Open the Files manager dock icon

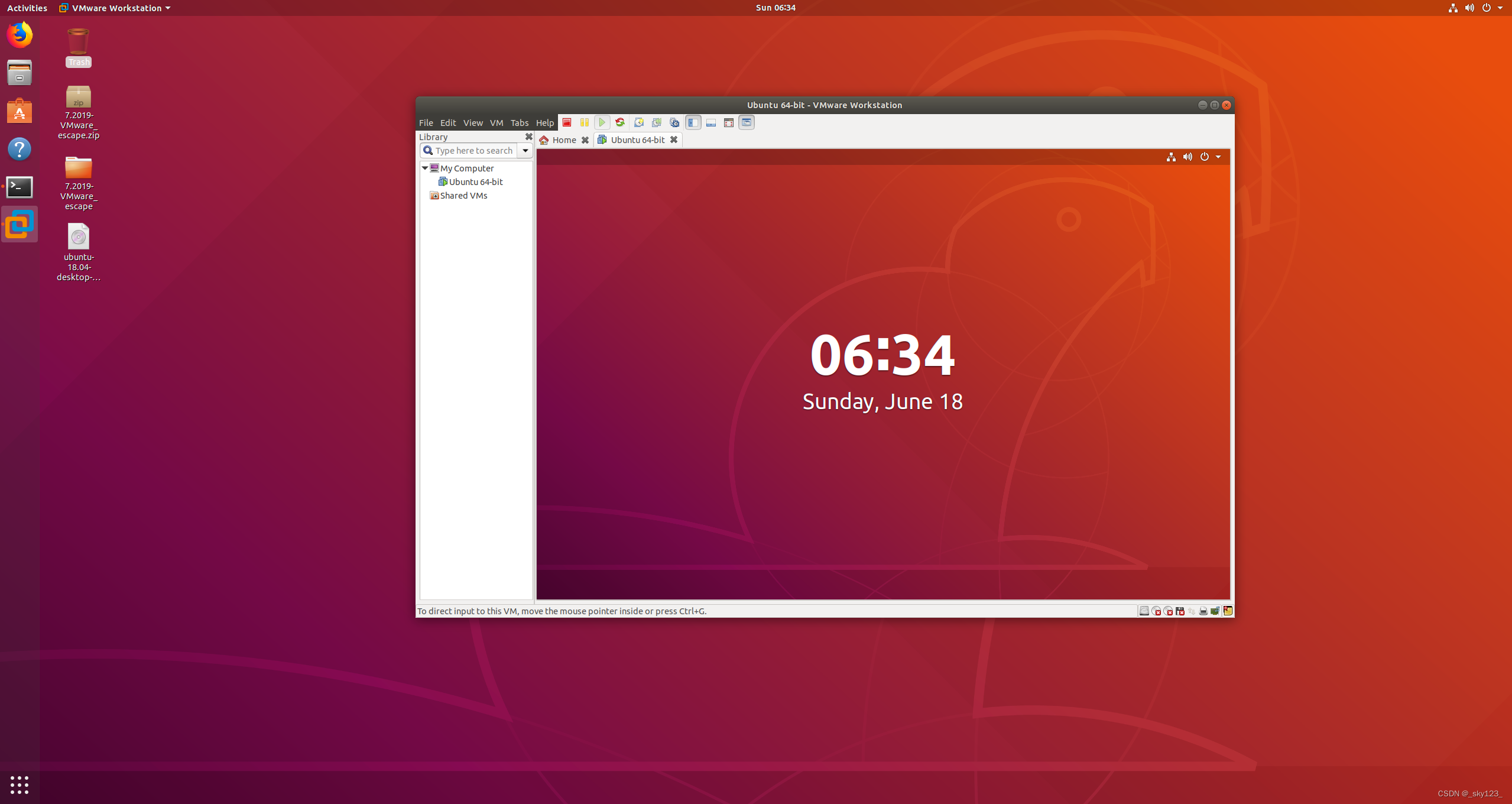click(x=20, y=73)
